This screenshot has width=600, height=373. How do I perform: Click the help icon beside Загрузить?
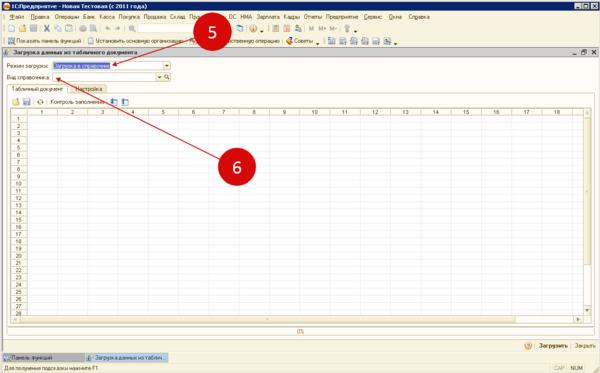click(528, 346)
